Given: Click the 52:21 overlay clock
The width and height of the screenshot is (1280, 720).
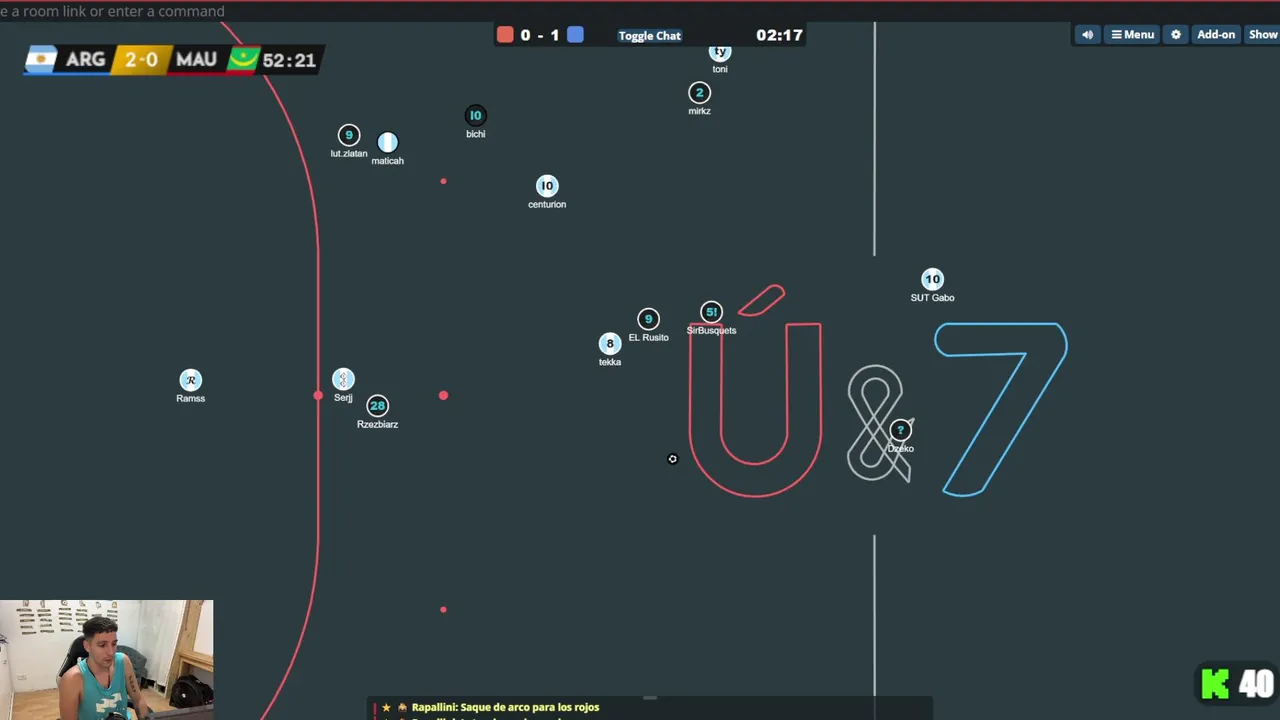Looking at the screenshot, I should [289, 60].
